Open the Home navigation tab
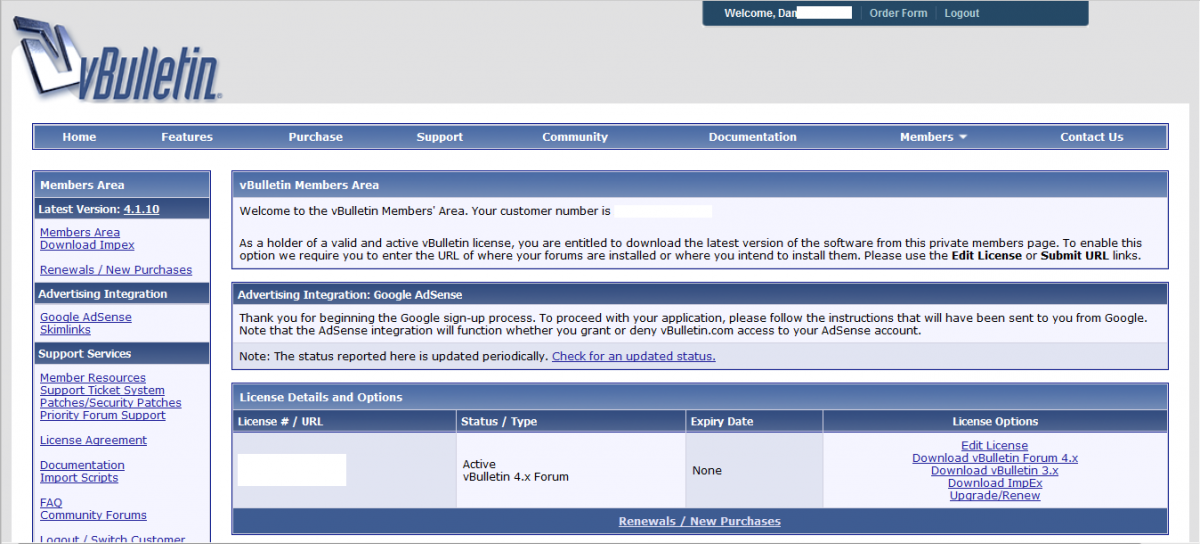Viewport: 1200px width, 544px height. point(79,137)
